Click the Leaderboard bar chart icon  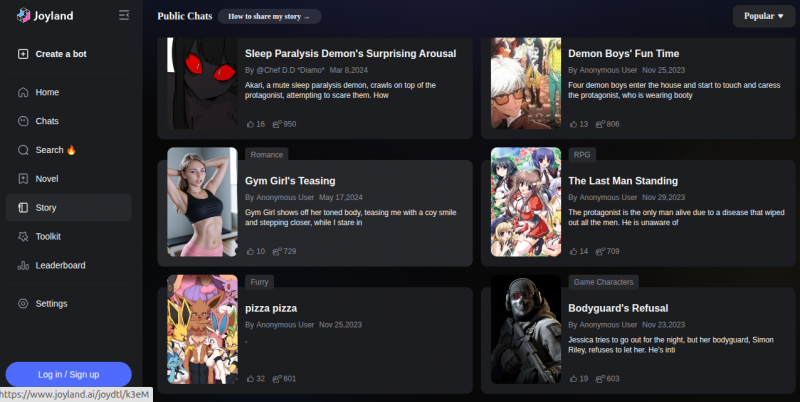pyautogui.click(x=23, y=266)
